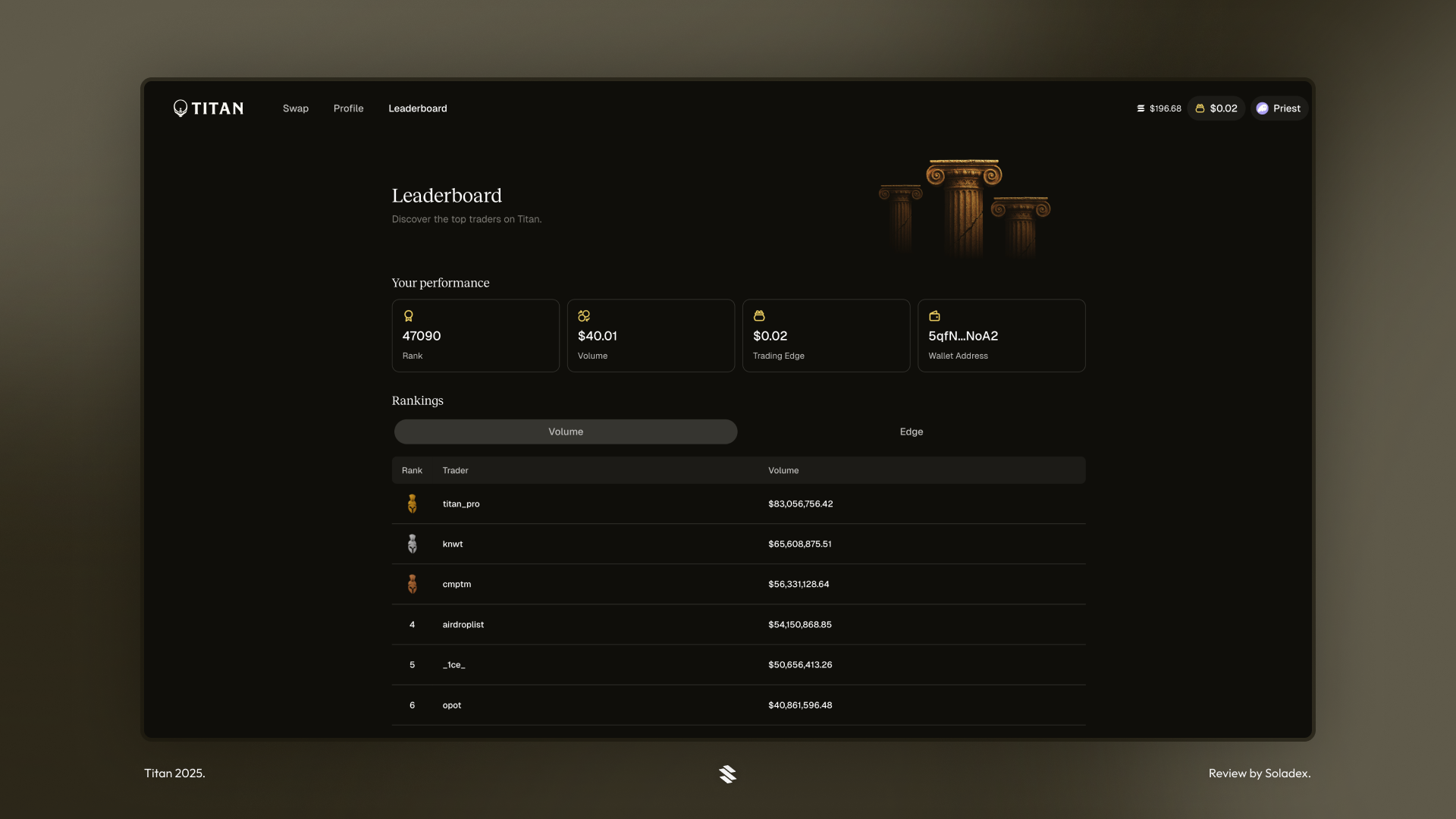Click the Soladex logo at bottom center

coord(727,773)
